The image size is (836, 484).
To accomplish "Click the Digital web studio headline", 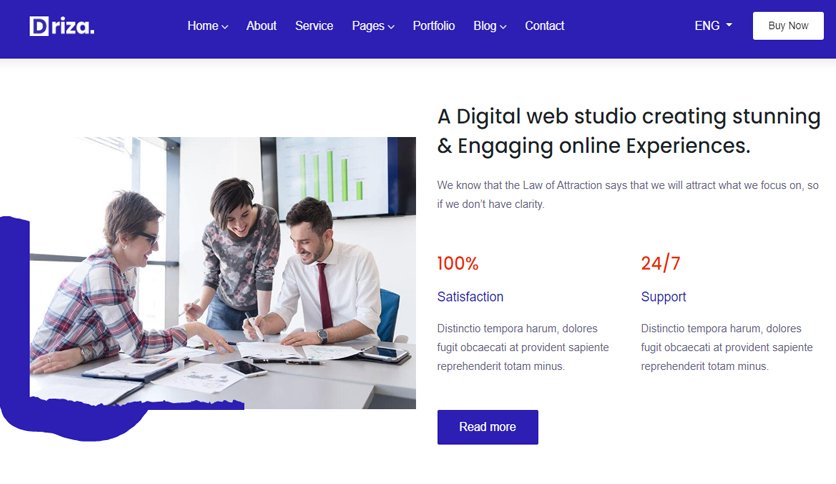I will pyautogui.click(x=629, y=131).
